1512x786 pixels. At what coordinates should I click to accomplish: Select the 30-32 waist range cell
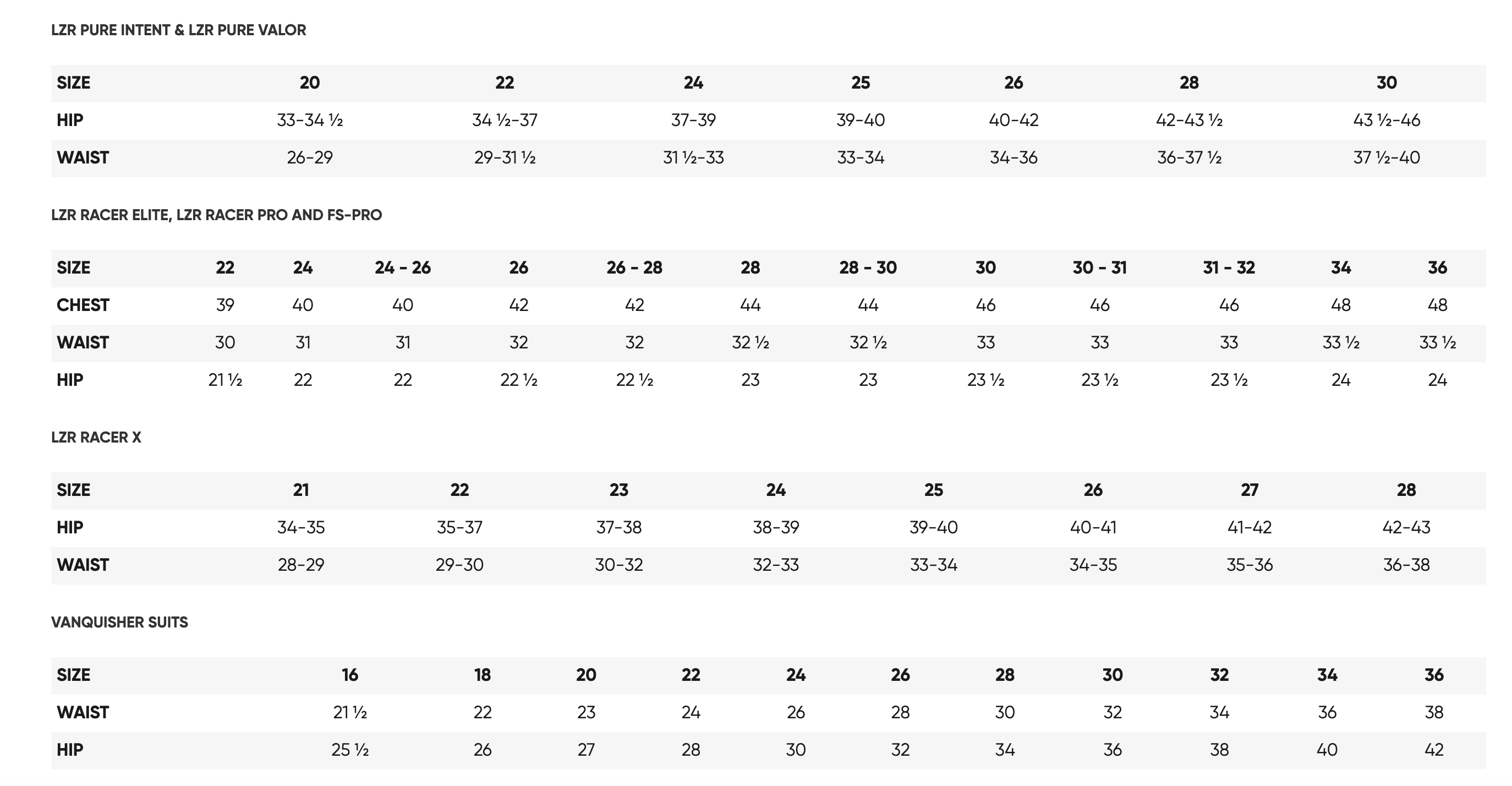pos(618,565)
